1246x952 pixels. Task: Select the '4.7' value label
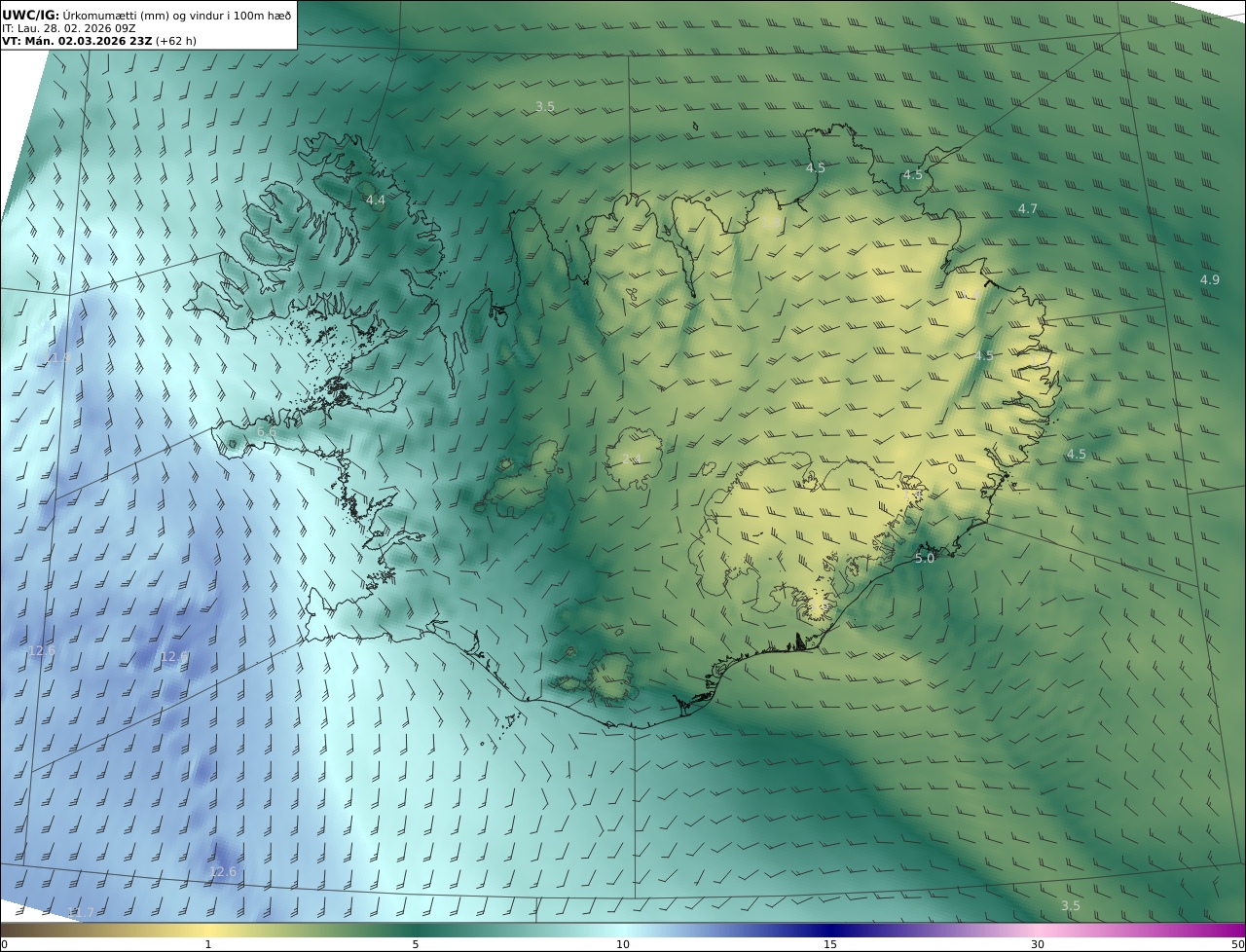[1028, 209]
